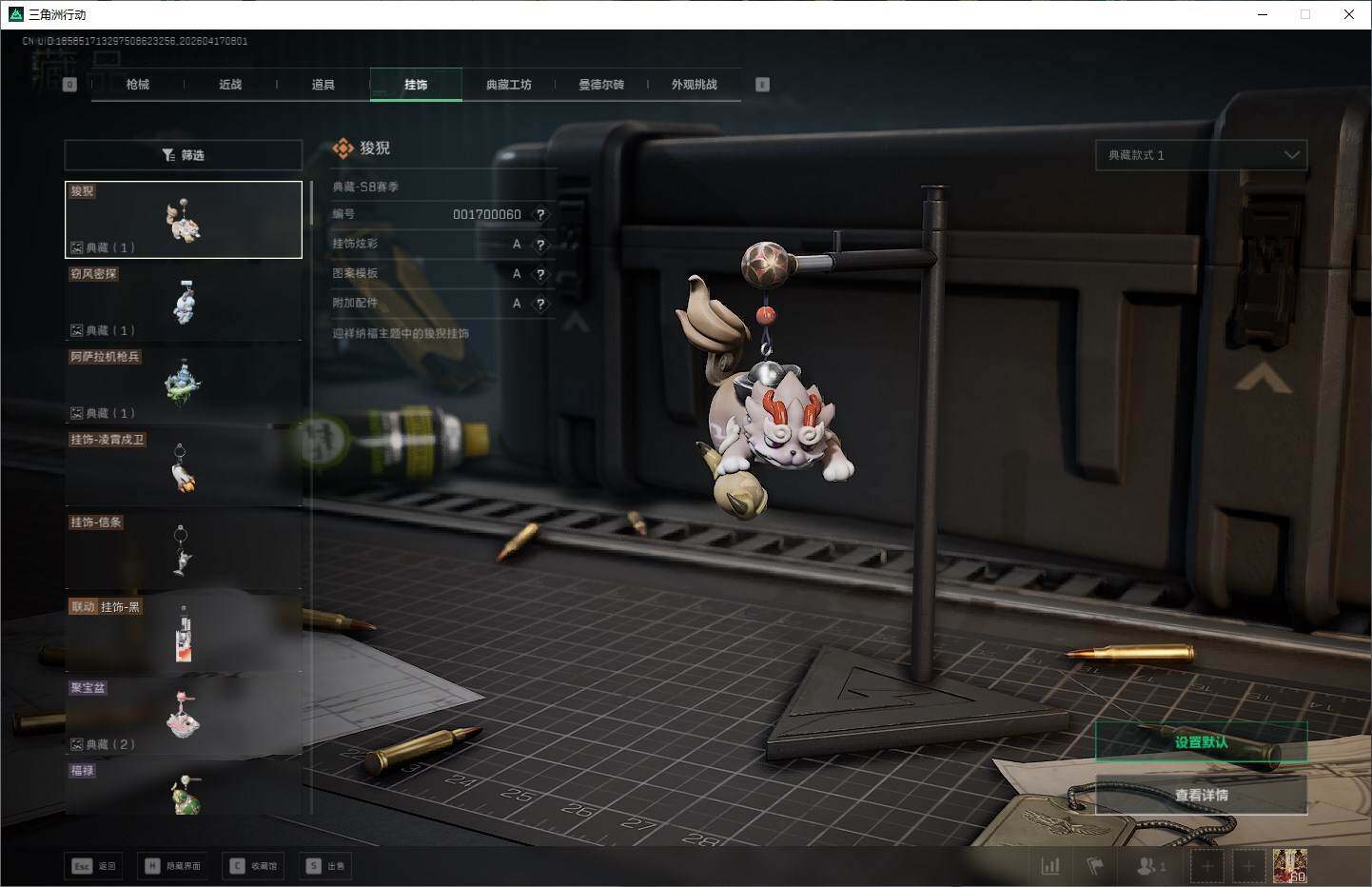
Task: Click the 出售 sell button
Action: tap(326, 866)
